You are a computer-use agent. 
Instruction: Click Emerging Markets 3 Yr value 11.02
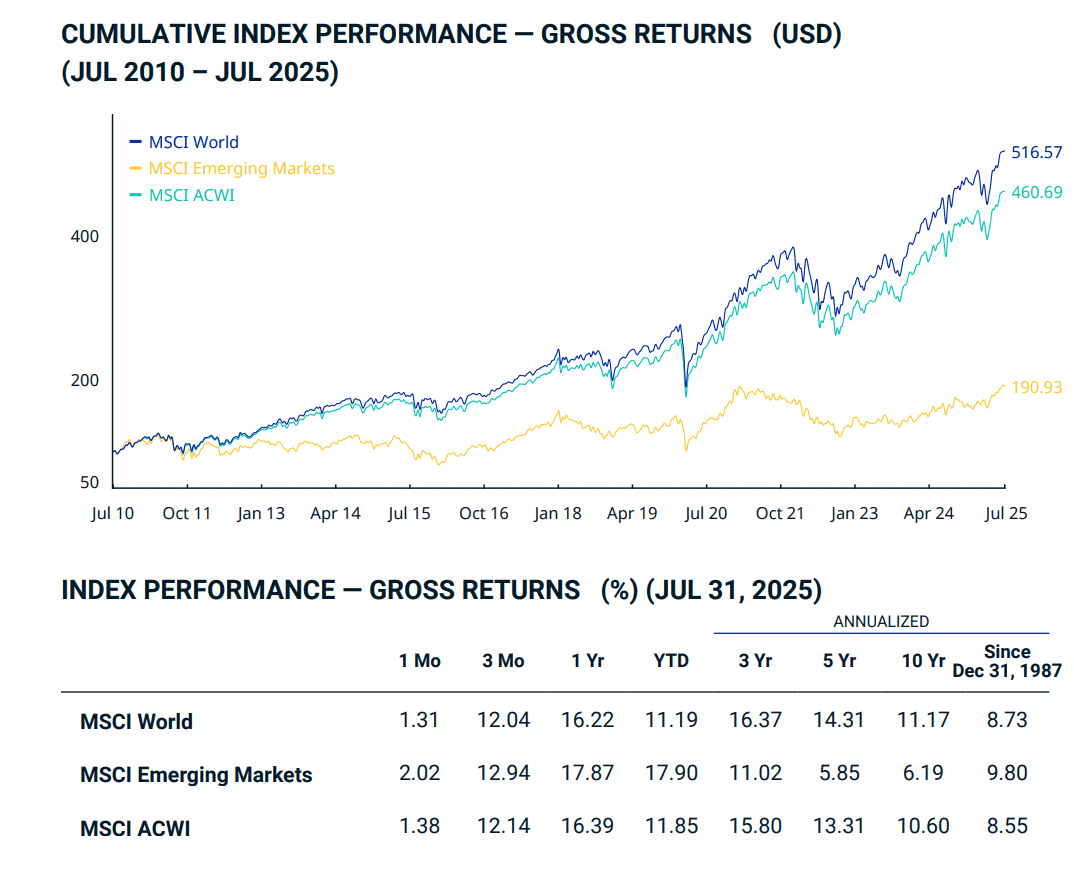tap(755, 773)
